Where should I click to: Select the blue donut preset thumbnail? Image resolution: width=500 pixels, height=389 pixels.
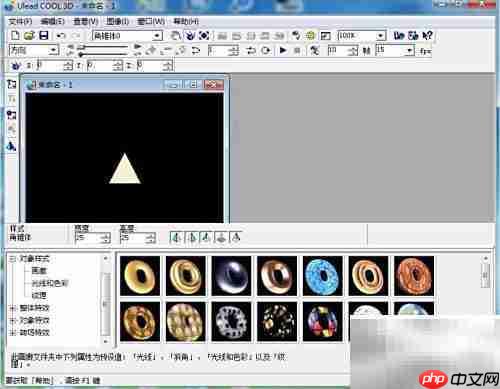pyautogui.click(x=322, y=276)
